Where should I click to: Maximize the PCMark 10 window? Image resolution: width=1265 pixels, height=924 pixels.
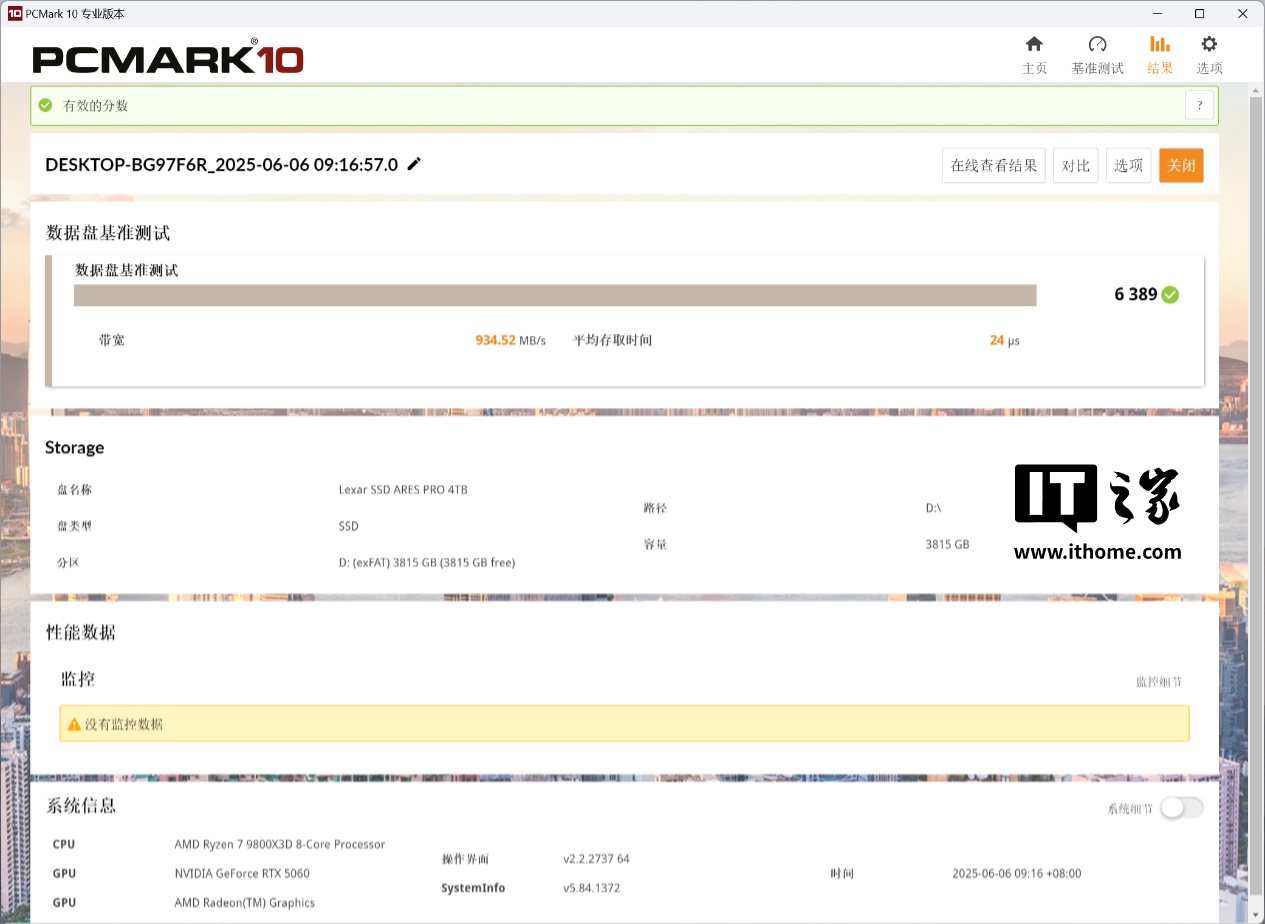coord(1199,14)
